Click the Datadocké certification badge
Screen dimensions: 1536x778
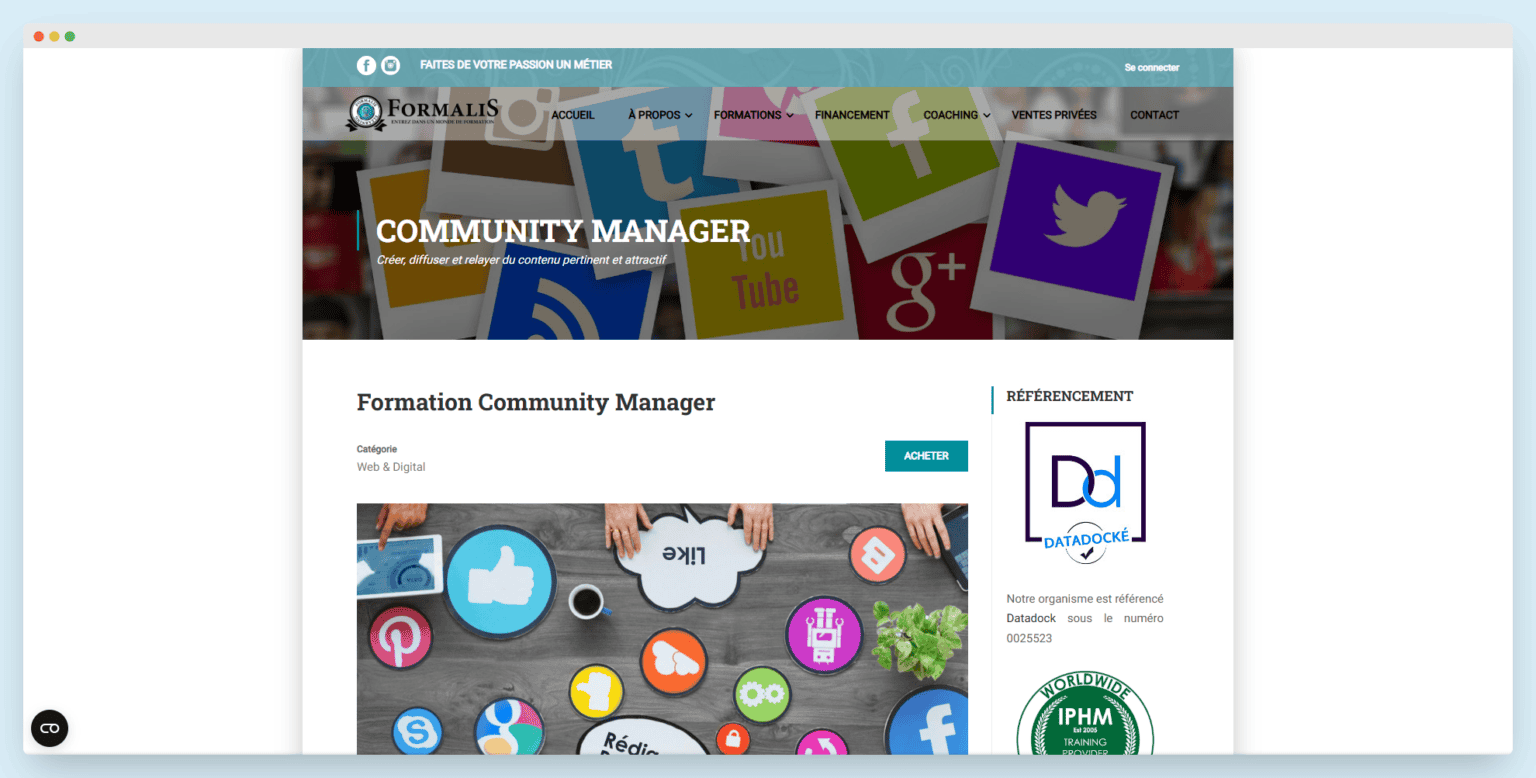(x=1085, y=490)
